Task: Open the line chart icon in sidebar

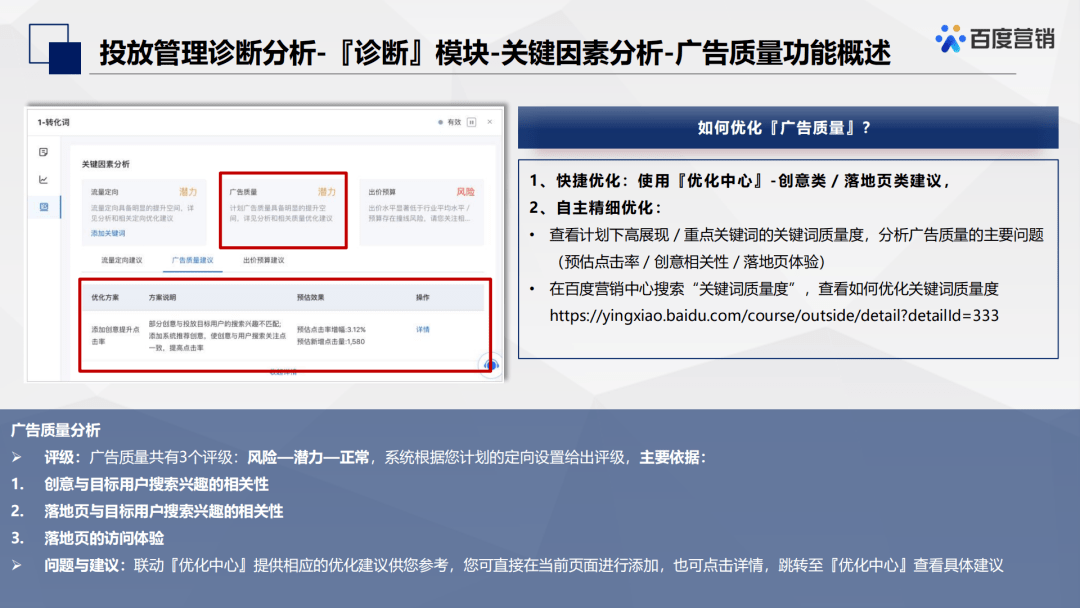Action: coord(43,180)
